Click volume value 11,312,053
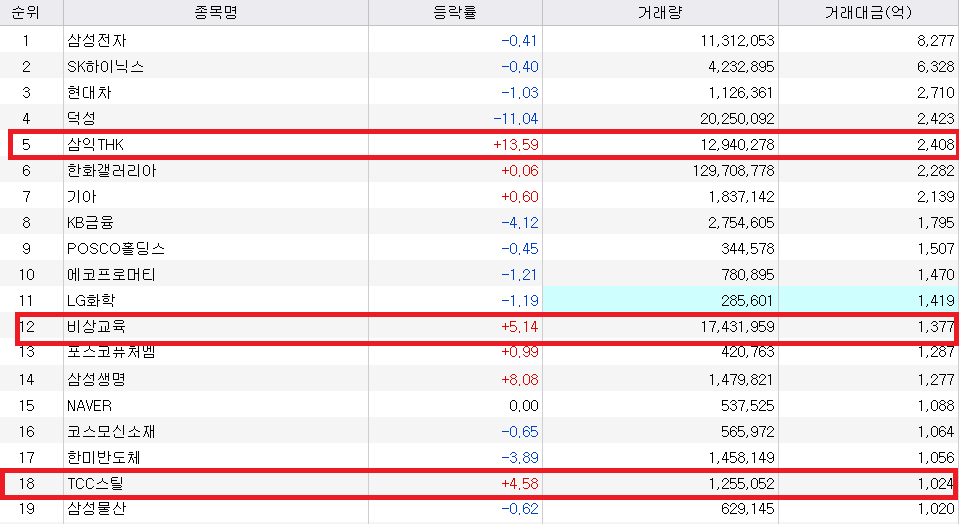This screenshot has width=959, height=524. click(x=737, y=41)
